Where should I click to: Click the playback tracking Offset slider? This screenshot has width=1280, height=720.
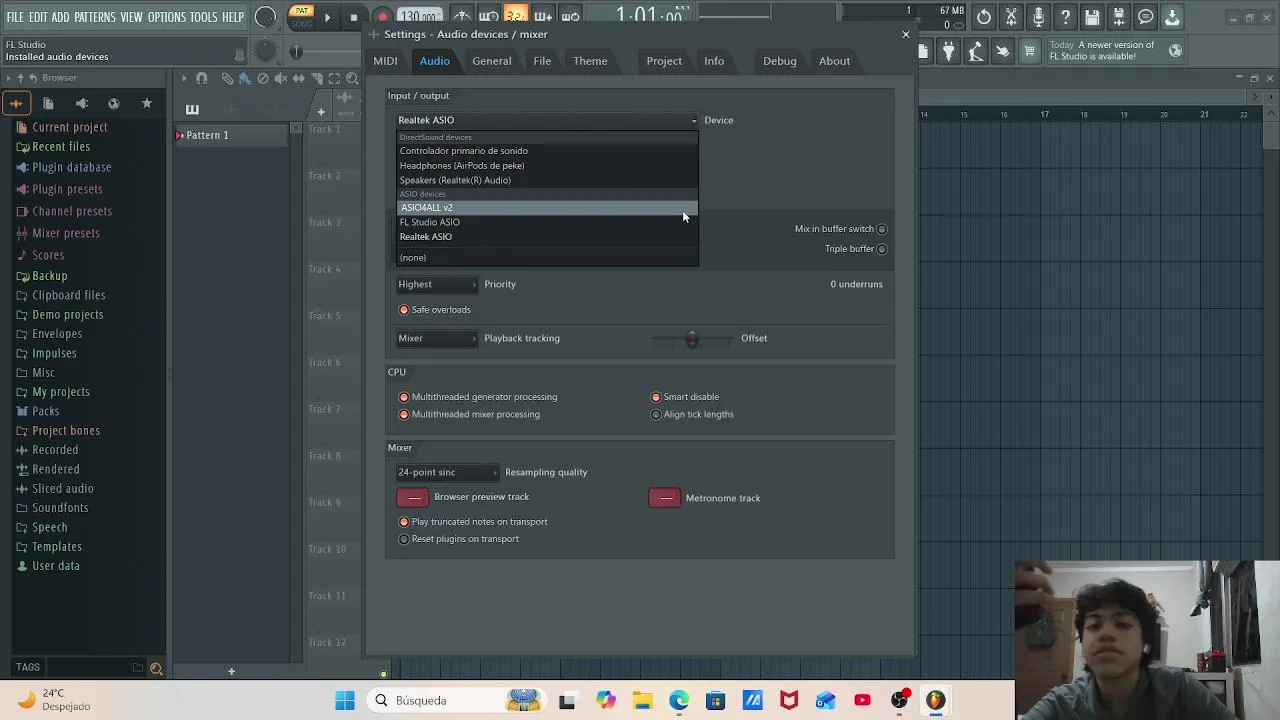pyautogui.click(x=692, y=339)
